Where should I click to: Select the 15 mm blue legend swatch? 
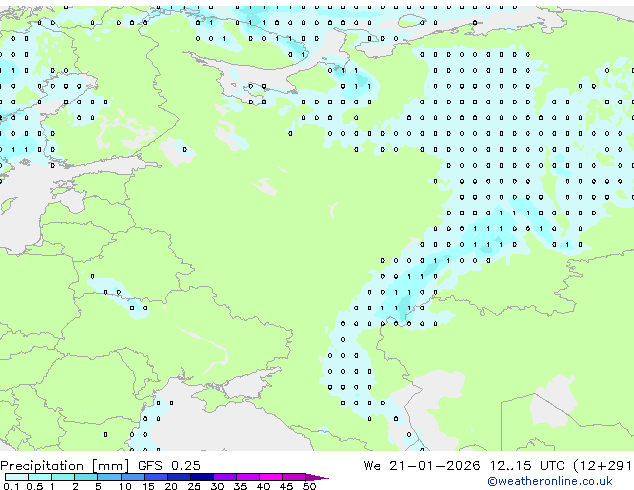tap(156, 477)
